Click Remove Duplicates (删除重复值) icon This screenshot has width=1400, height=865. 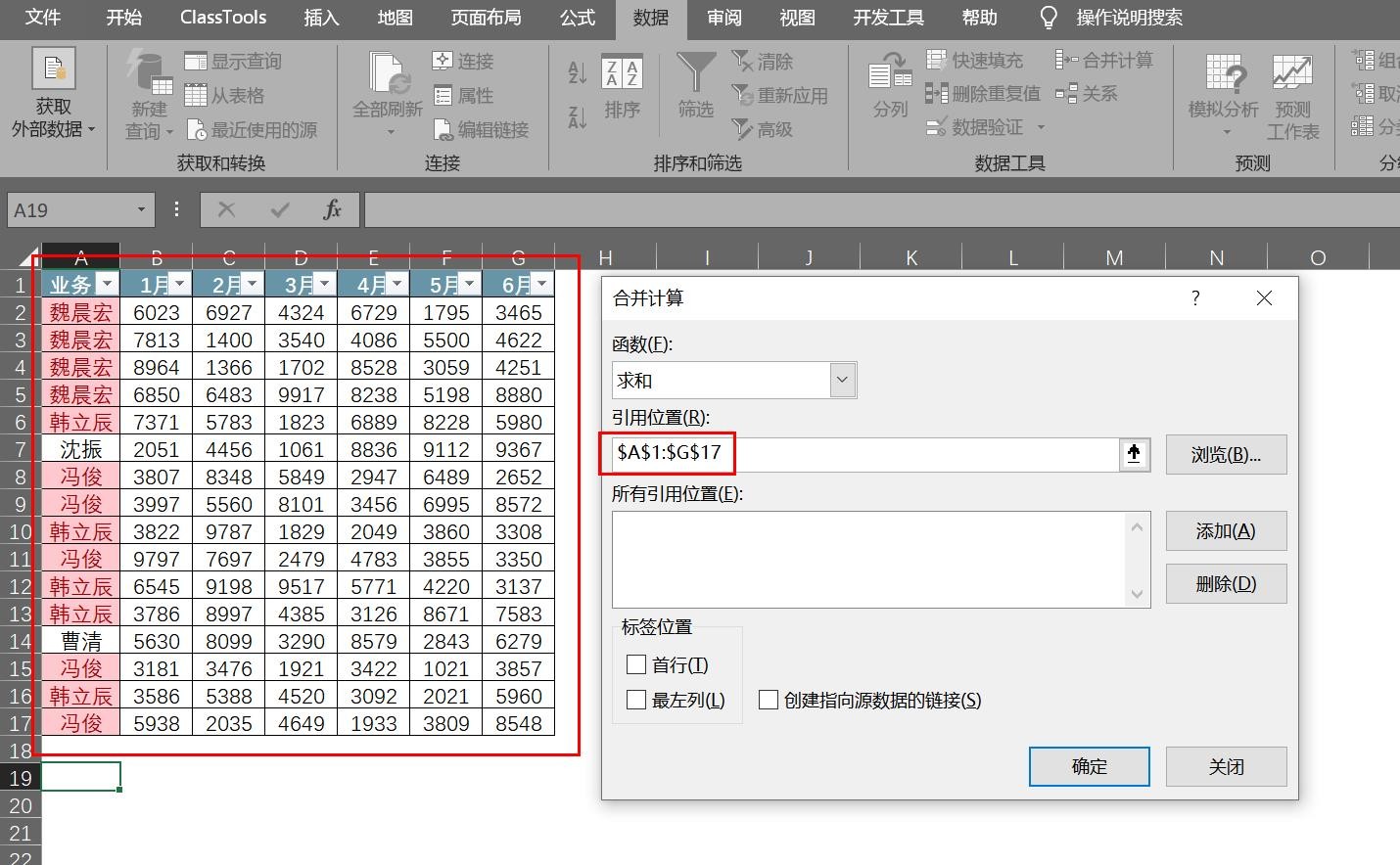pos(937,94)
